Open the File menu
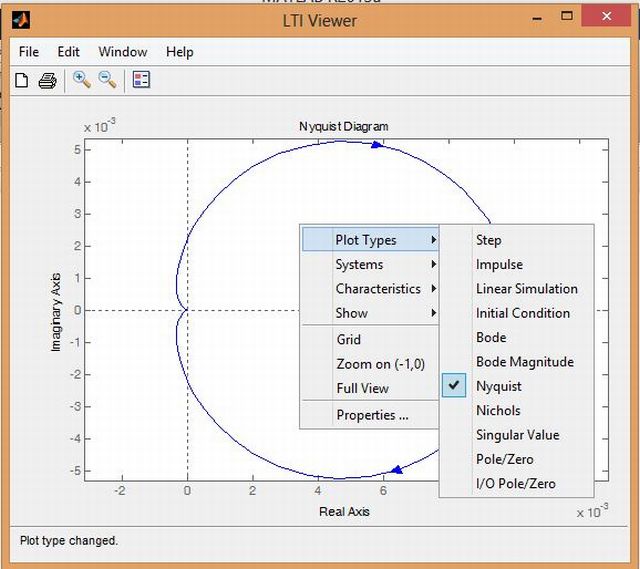The height and width of the screenshot is (569, 640). tap(29, 52)
